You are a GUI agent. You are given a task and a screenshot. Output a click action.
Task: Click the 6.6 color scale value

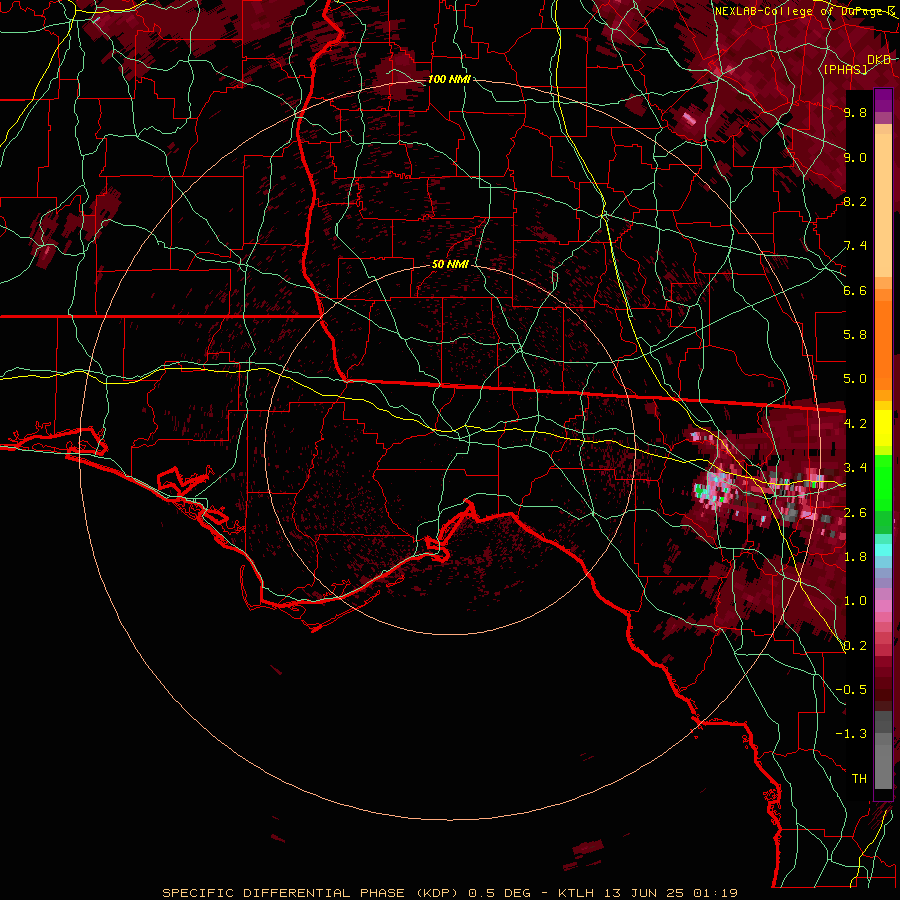[x=855, y=290]
